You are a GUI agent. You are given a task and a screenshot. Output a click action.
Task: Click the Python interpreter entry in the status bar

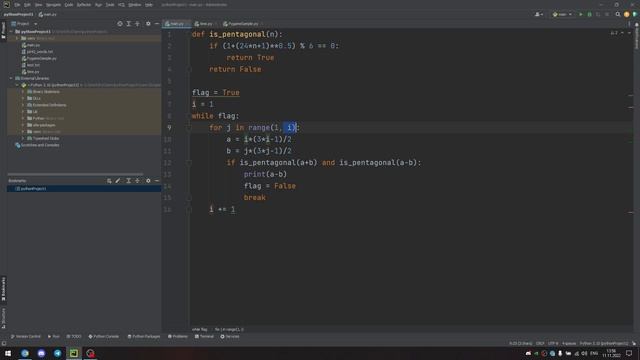tap(604, 343)
